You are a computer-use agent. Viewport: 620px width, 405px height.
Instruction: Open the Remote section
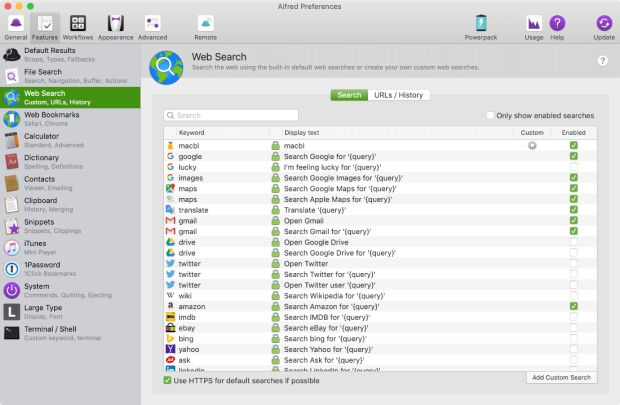point(206,28)
